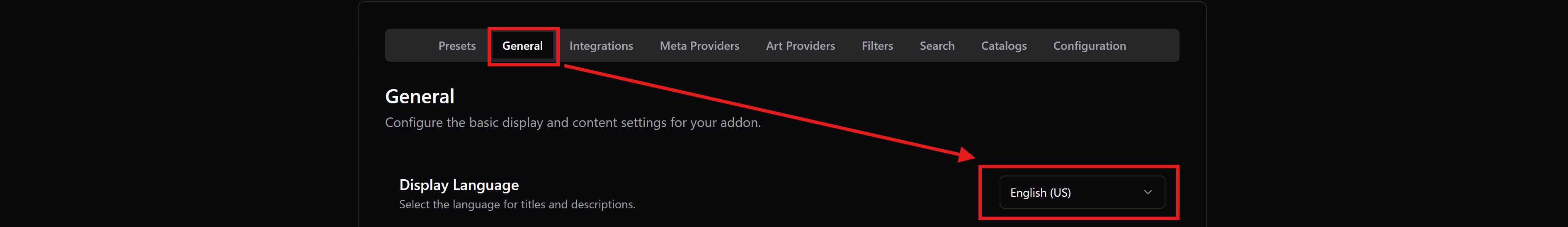The height and width of the screenshot is (227, 1568).
Task: Click the chevron arrow in language selector
Action: tap(1147, 192)
